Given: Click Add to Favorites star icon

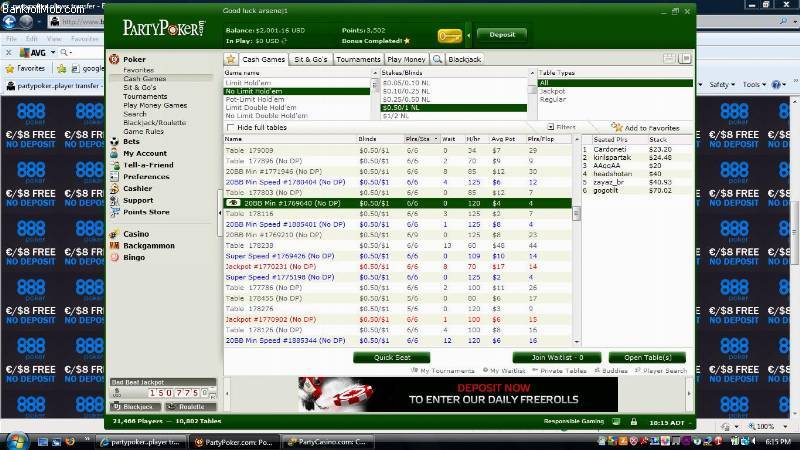Looking at the screenshot, I should [x=617, y=127].
